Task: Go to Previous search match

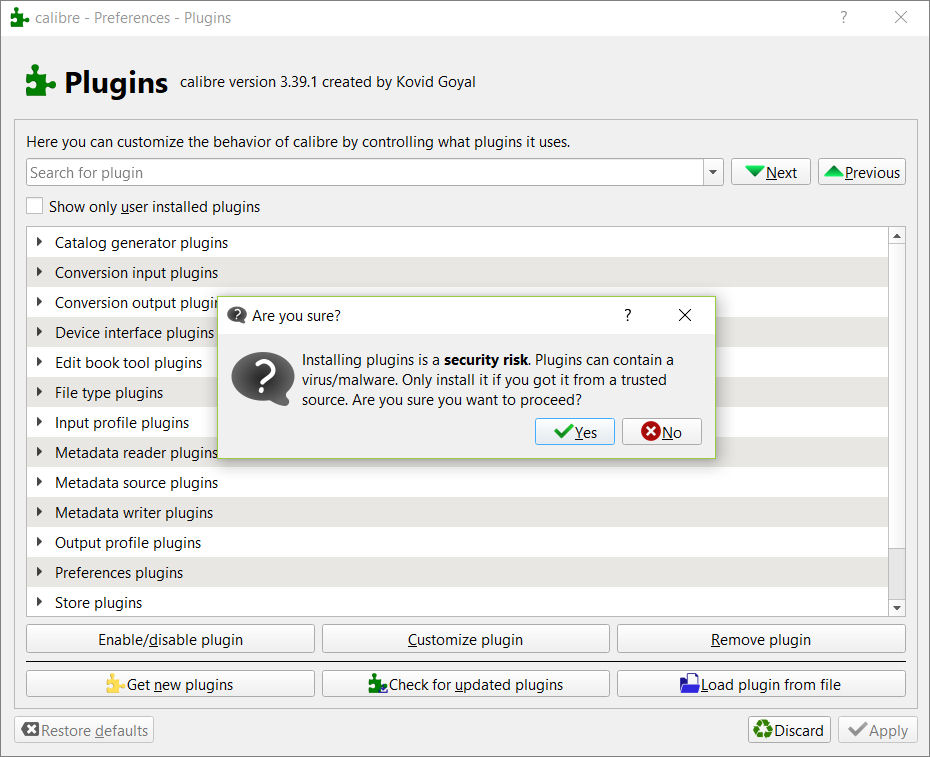Action: 862,172
